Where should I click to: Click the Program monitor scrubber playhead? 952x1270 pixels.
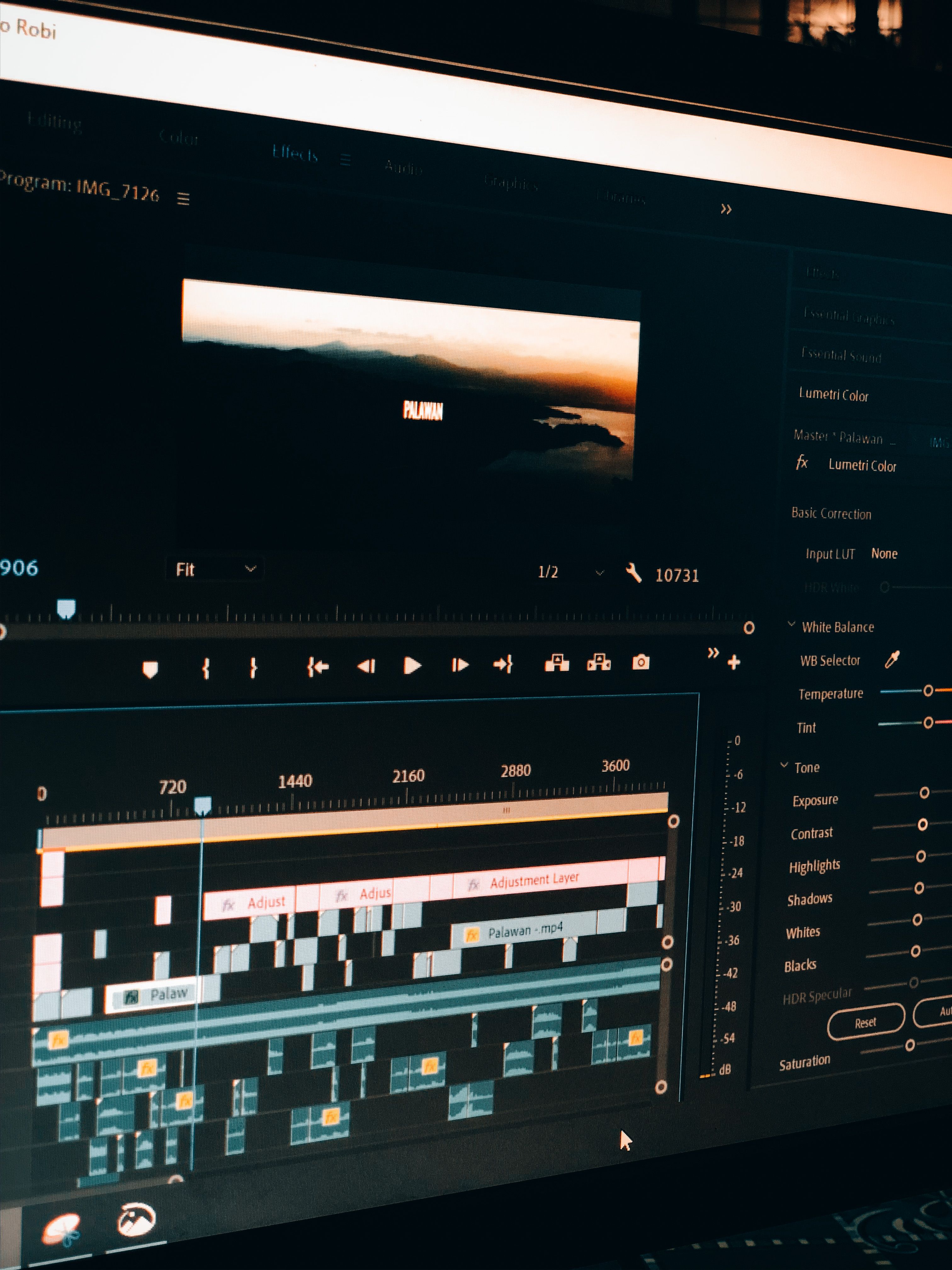coord(66,609)
